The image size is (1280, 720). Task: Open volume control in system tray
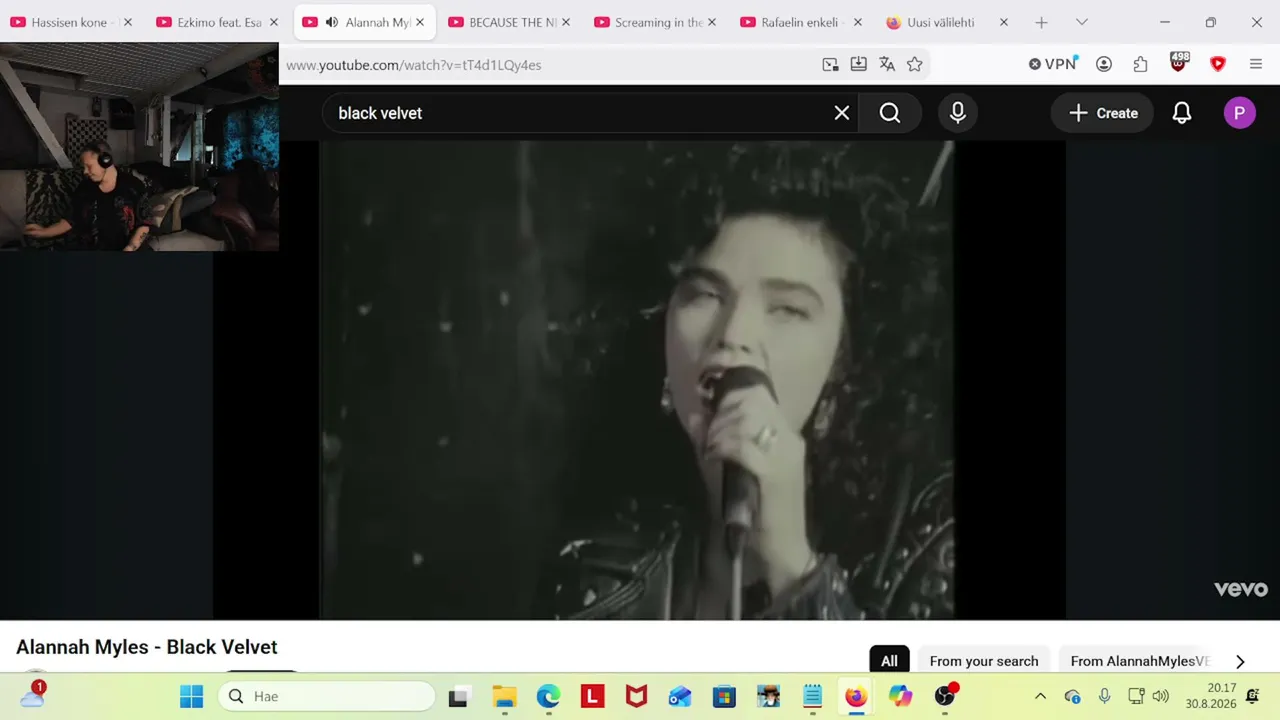pyautogui.click(x=1160, y=696)
